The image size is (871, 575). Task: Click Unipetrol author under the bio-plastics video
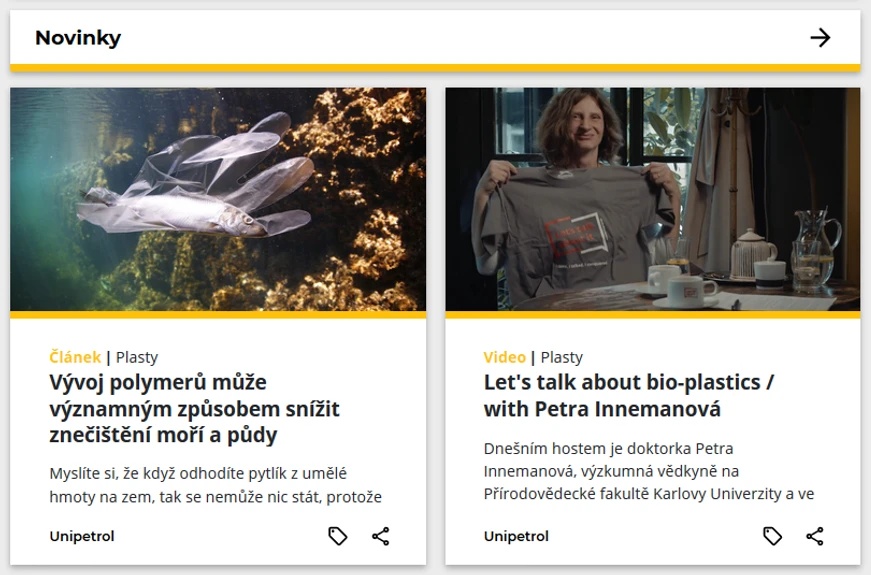tap(516, 536)
